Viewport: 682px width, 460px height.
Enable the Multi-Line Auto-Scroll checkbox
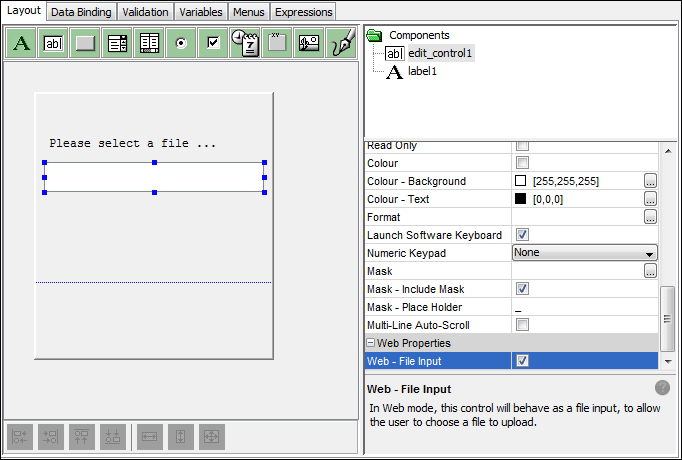click(x=522, y=325)
